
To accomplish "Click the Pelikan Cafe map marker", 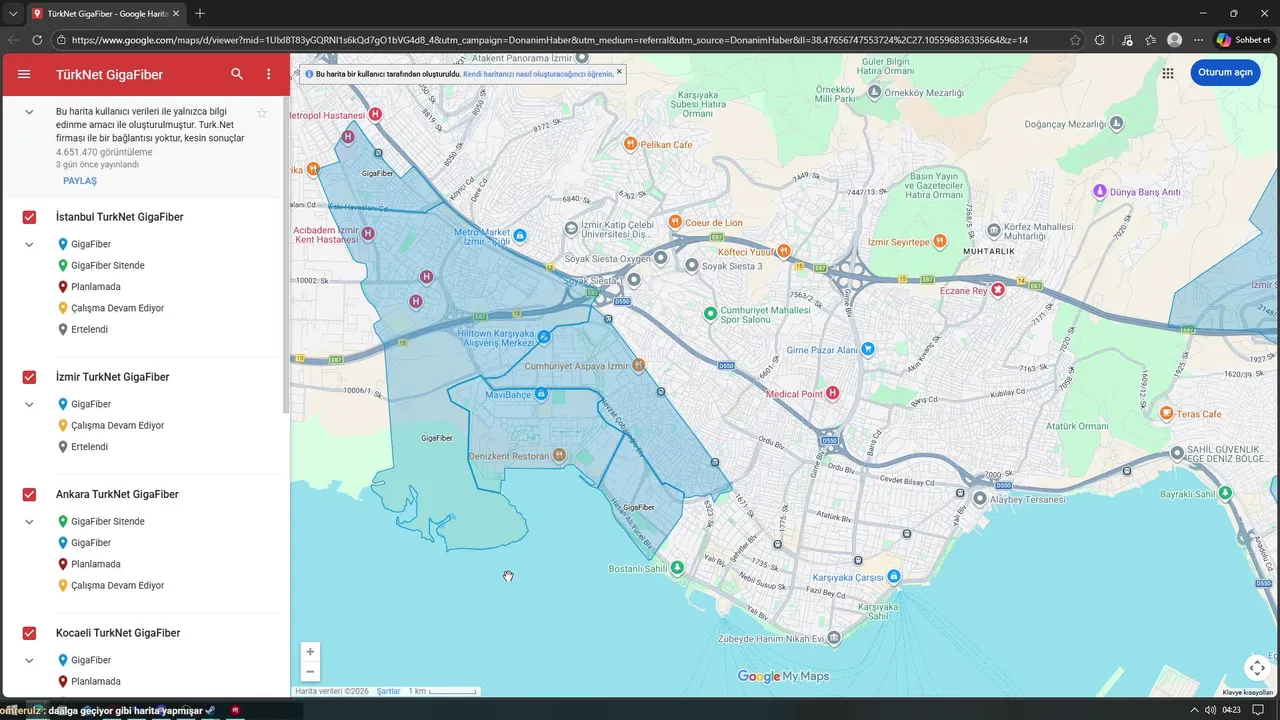I will (x=630, y=144).
